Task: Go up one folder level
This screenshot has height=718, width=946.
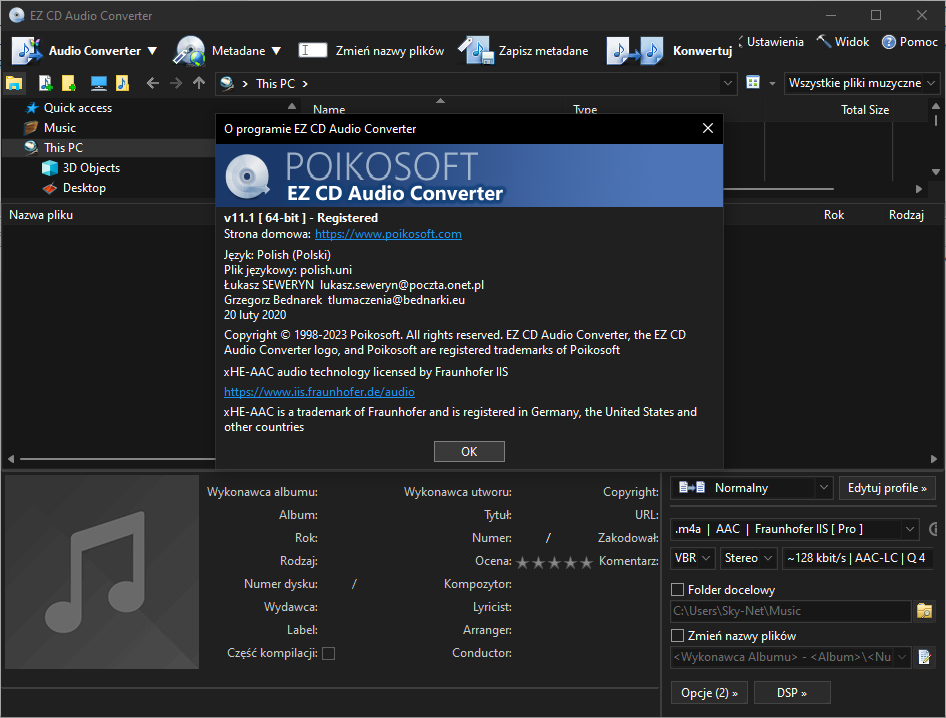Action: [x=199, y=83]
